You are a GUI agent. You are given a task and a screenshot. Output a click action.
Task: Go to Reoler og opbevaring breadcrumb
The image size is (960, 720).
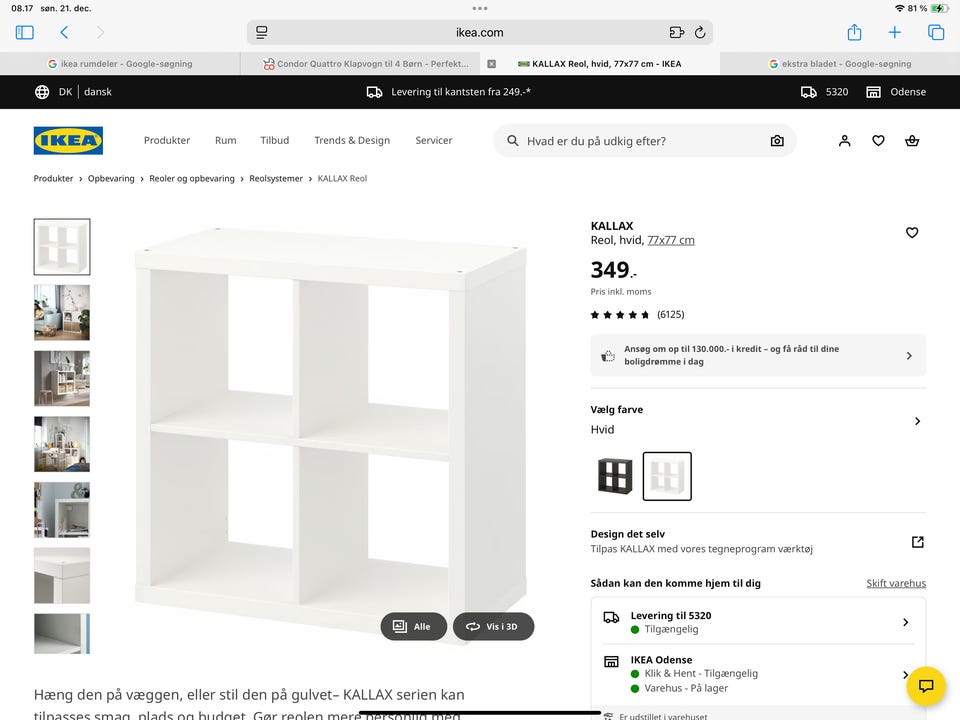coord(192,178)
